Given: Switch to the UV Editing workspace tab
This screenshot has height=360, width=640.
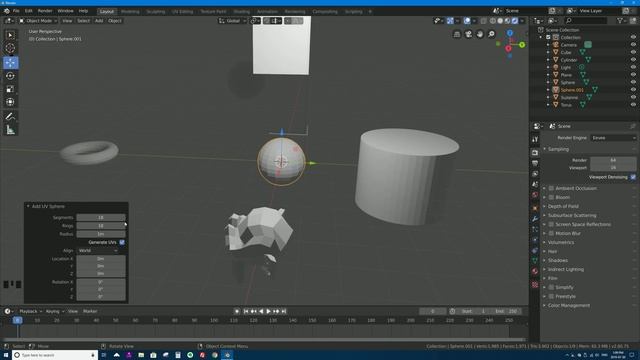Looking at the screenshot, I should (182, 11).
